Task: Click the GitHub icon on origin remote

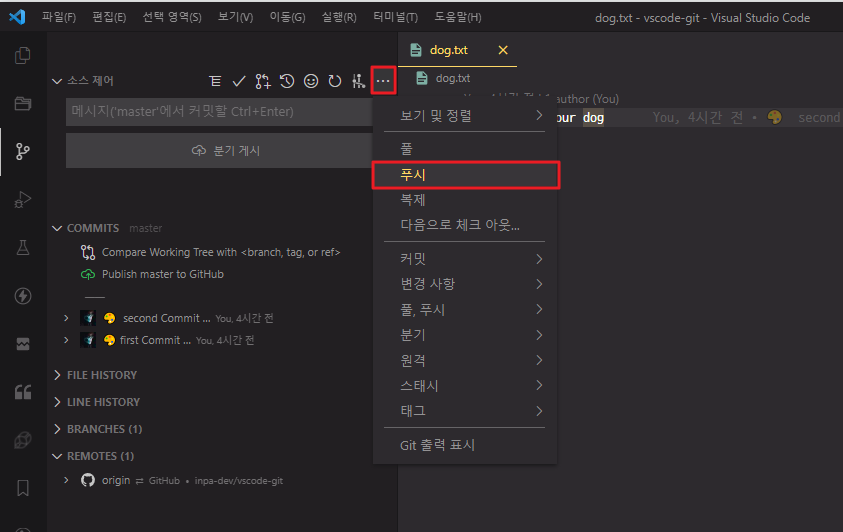Action: click(x=88, y=480)
